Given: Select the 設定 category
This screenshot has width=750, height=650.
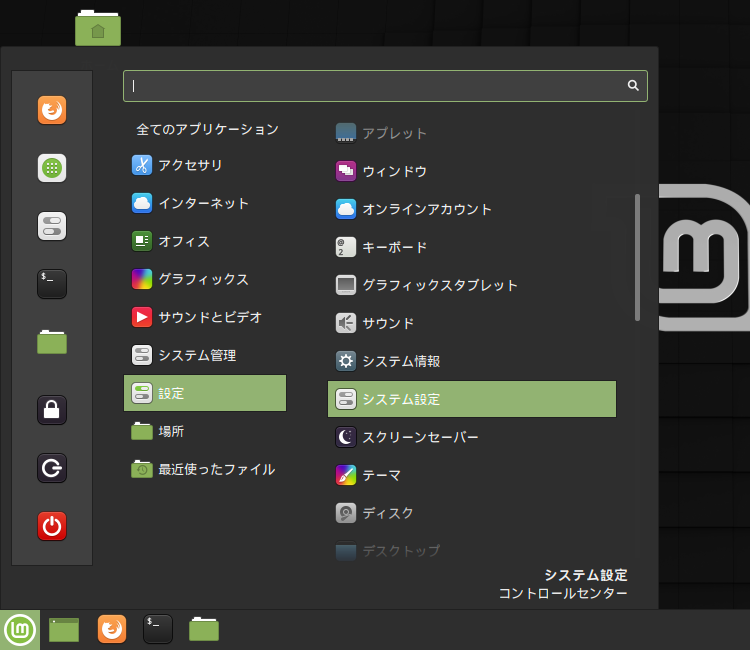Looking at the screenshot, I should (205, 393).
